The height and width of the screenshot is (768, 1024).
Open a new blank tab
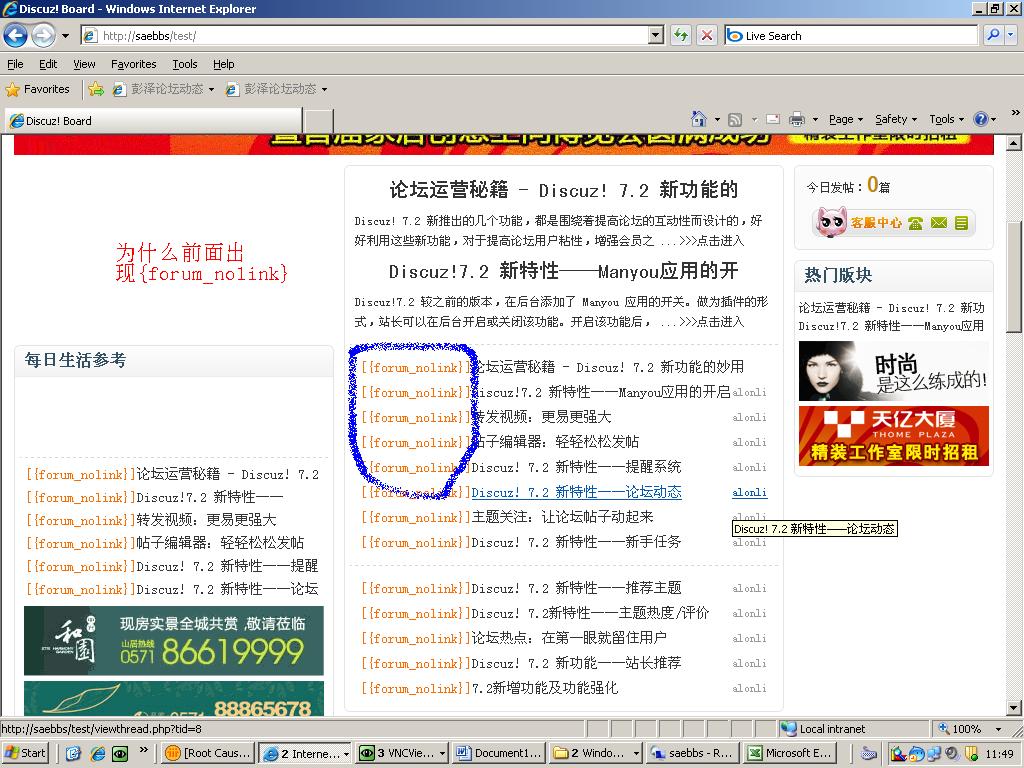(319, 121)
